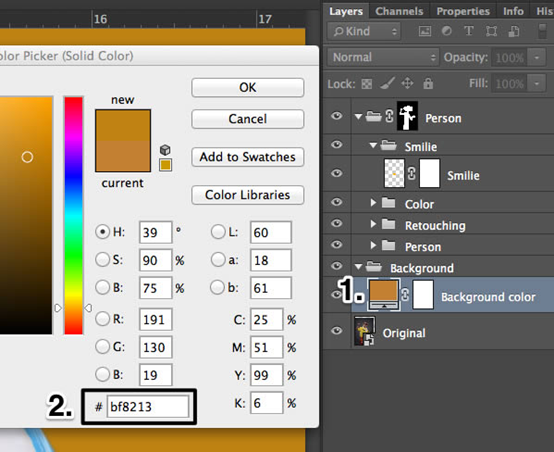
Task: Switch to the Channels tab
Action: click(399, 11)
